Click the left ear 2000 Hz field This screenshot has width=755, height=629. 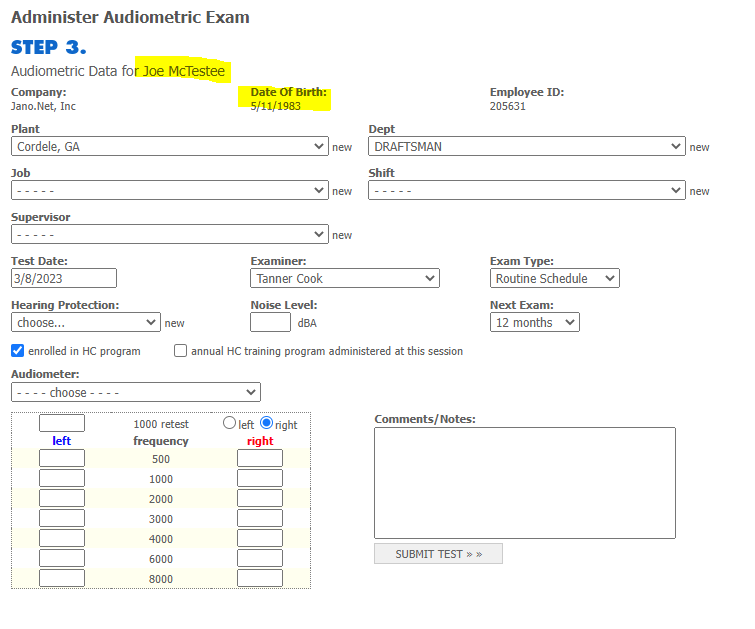point(62,498)
